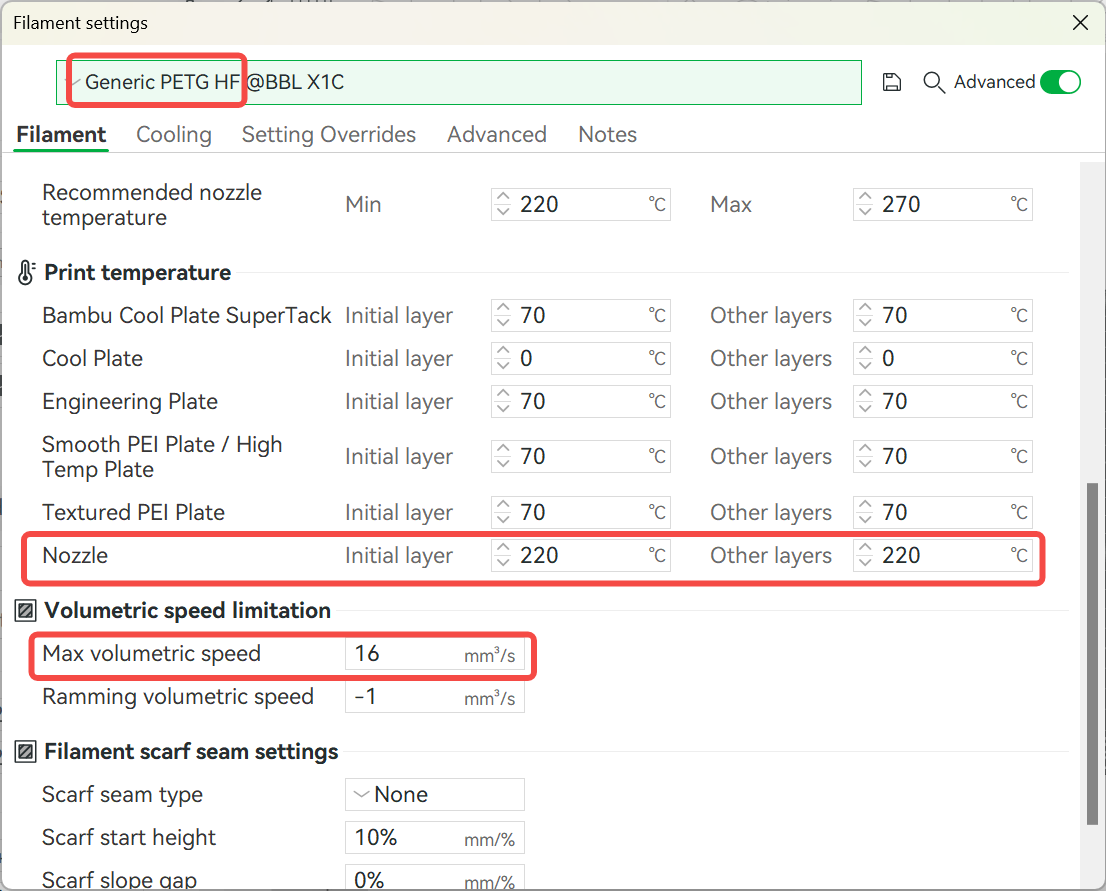The width and height of the screenshot is (1106, 891).
Task: Click Textured PEI Plate initial layer field
Action: click(581, 512)
